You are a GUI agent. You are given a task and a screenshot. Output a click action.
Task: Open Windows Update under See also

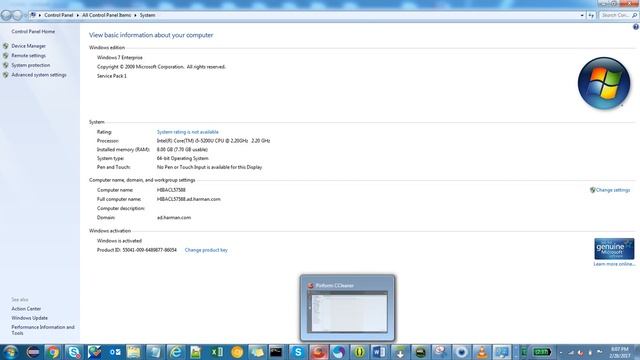pyautogui.click(x=29, y=318)
